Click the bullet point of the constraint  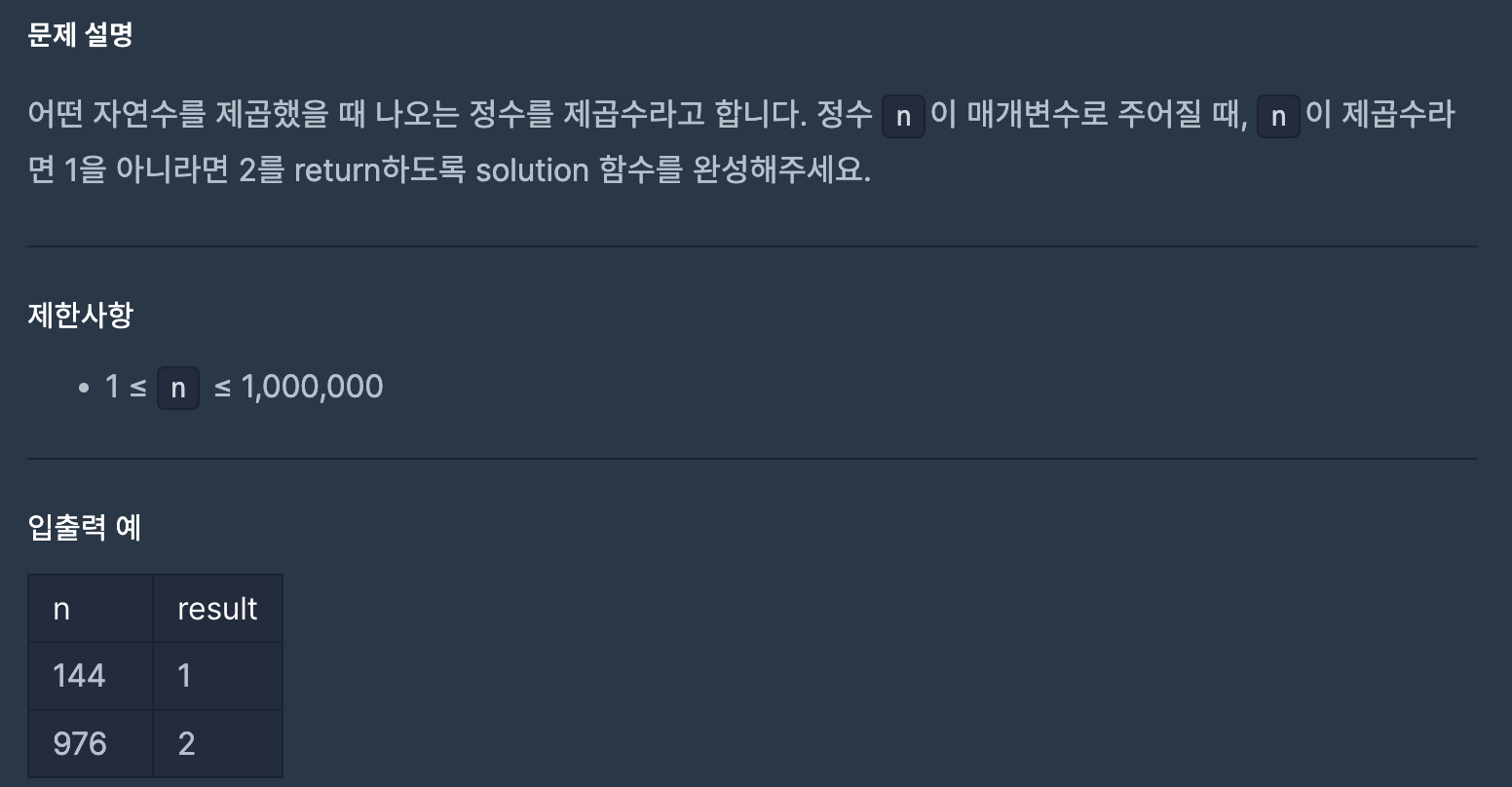83,388
